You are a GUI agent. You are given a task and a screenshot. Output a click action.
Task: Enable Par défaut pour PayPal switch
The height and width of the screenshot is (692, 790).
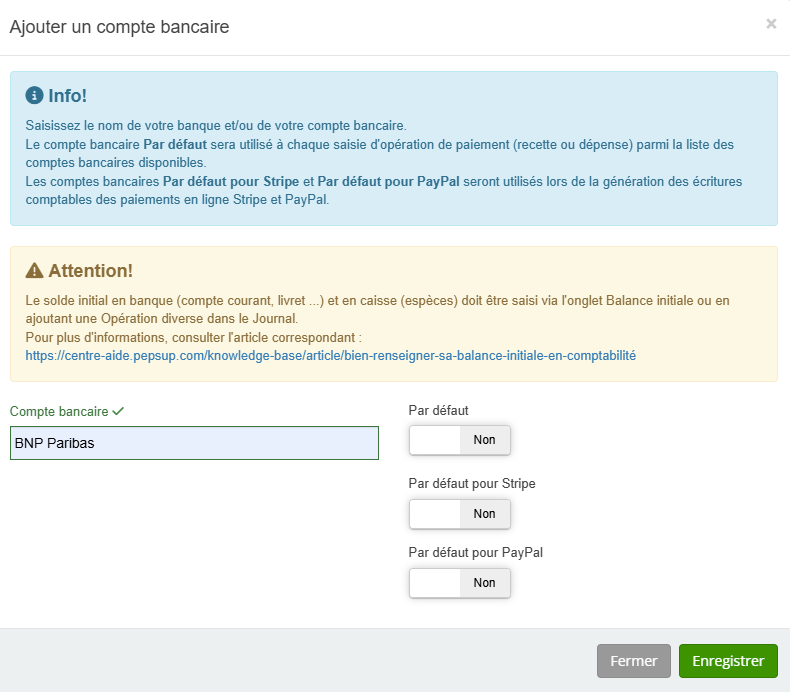(x=460, y=583)
